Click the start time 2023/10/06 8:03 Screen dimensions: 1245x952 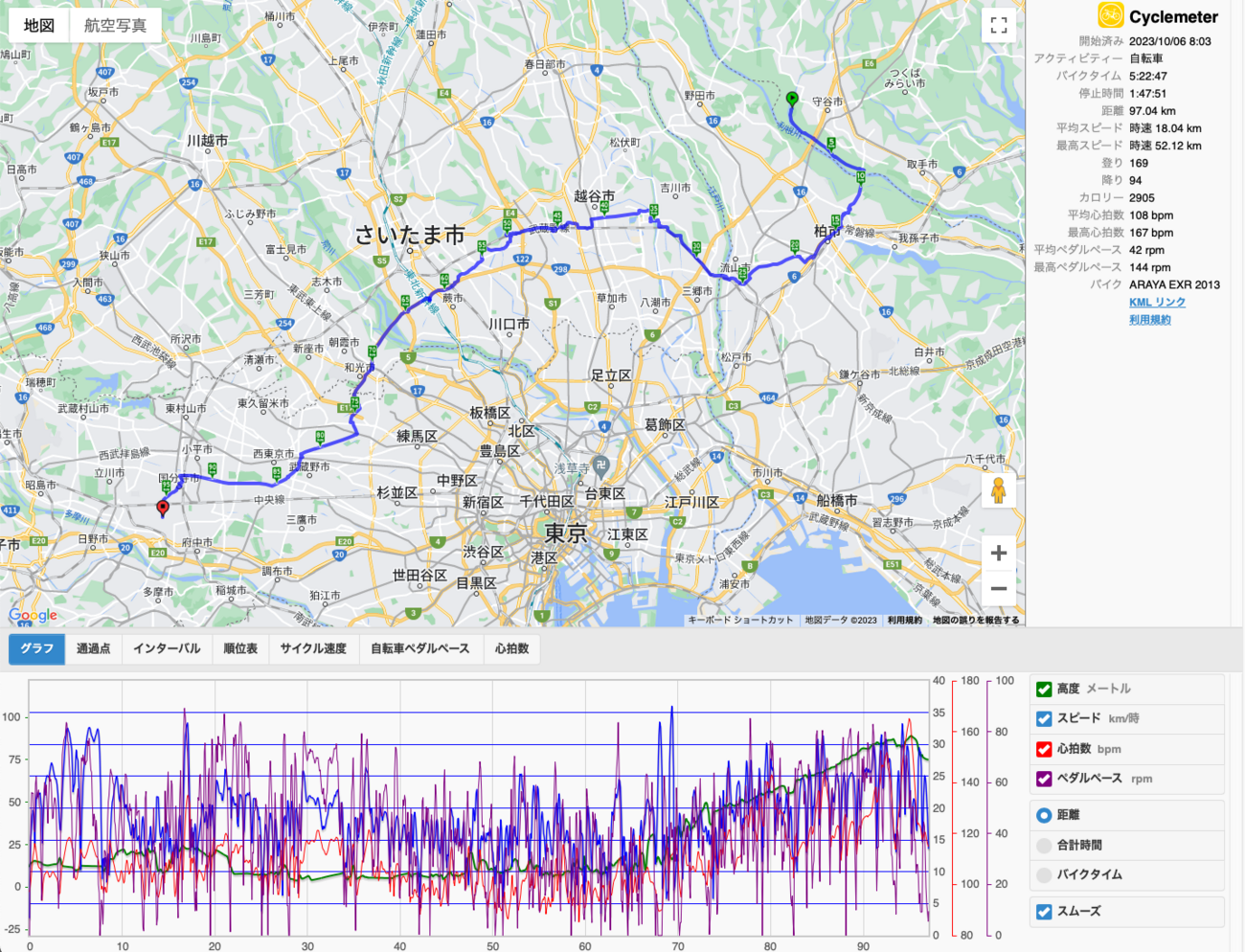coord(1170,41)
